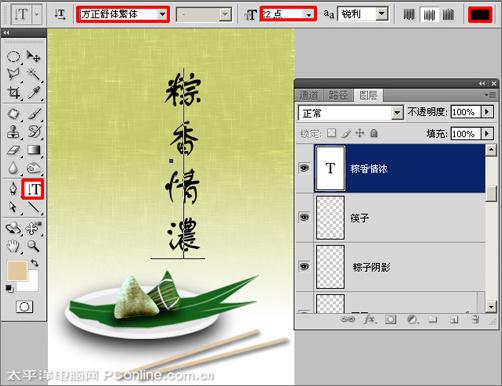Select the Patch healing tool
The image size is (502, 386).
pyautogui.click(x=13, y=114)
